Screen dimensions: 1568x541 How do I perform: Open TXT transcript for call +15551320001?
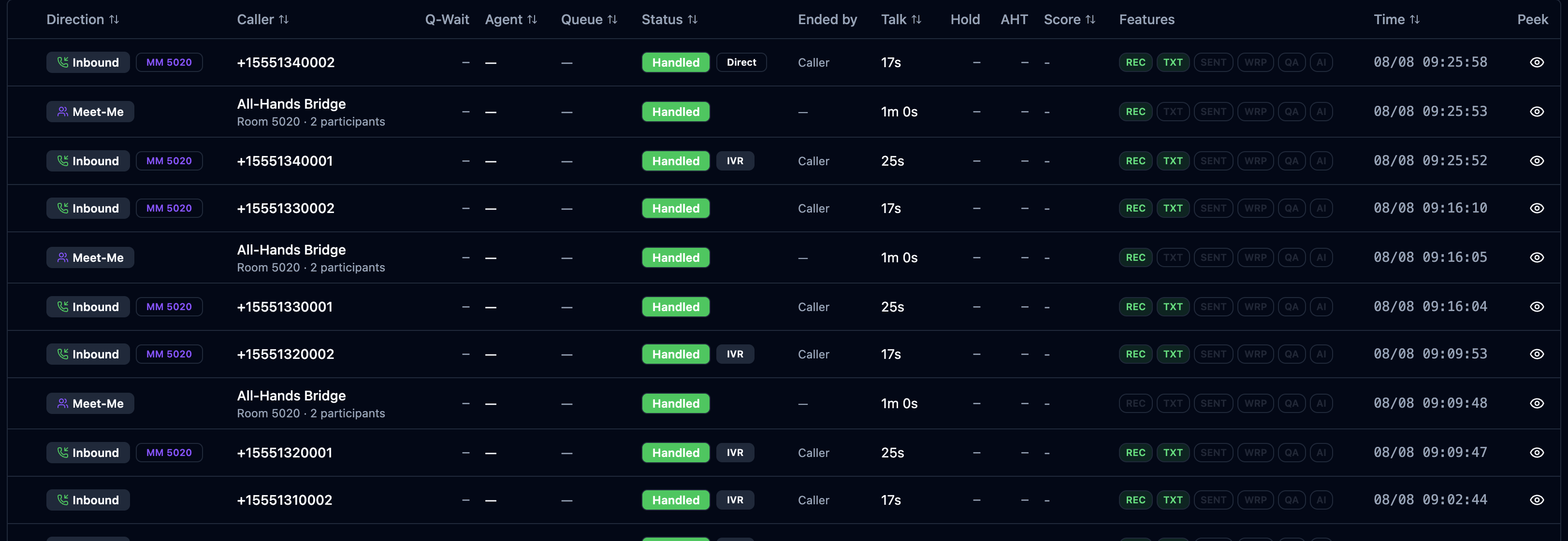(x=1173, y=453)
